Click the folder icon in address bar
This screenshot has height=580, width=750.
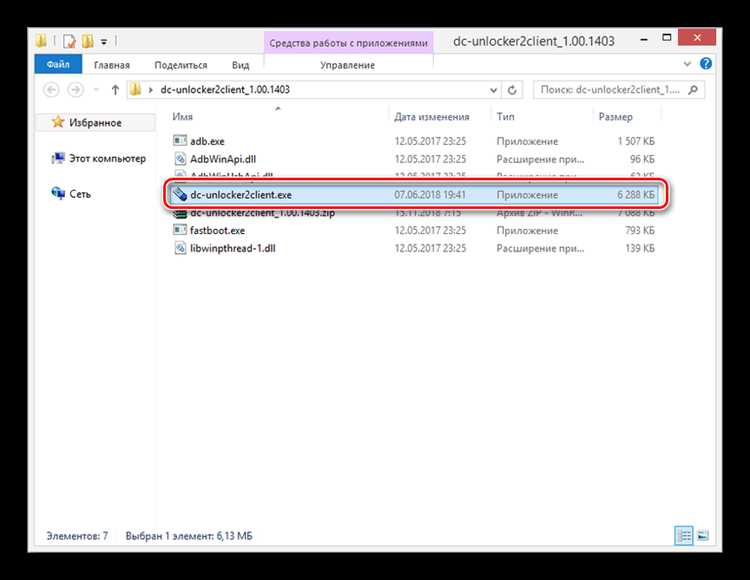point(136,89)
